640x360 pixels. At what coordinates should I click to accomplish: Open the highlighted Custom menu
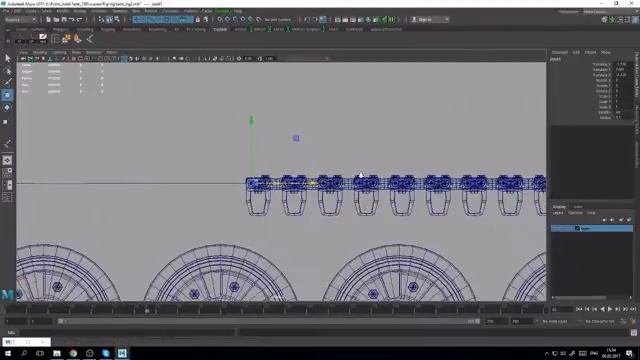click(222, 11)
